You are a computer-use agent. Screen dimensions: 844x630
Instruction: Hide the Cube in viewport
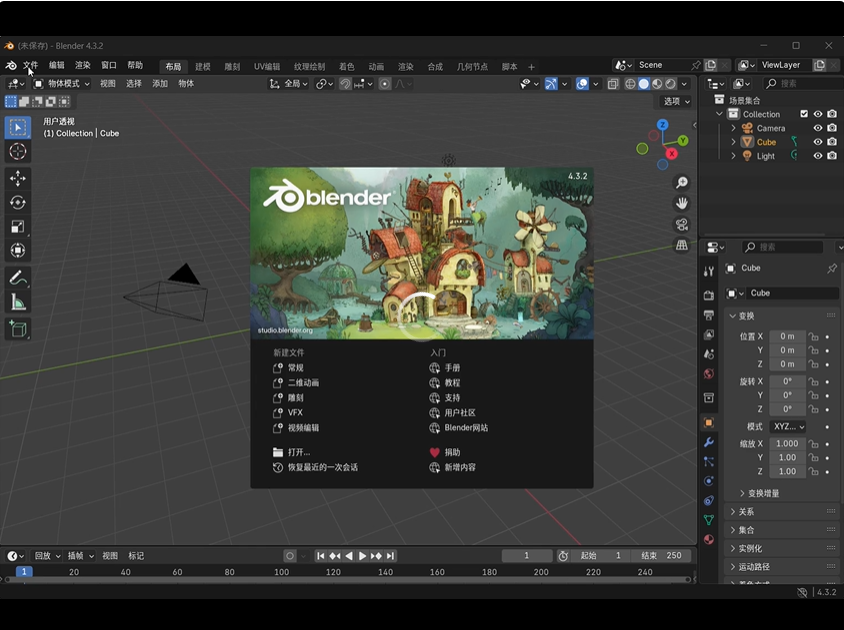pos(818,142)
